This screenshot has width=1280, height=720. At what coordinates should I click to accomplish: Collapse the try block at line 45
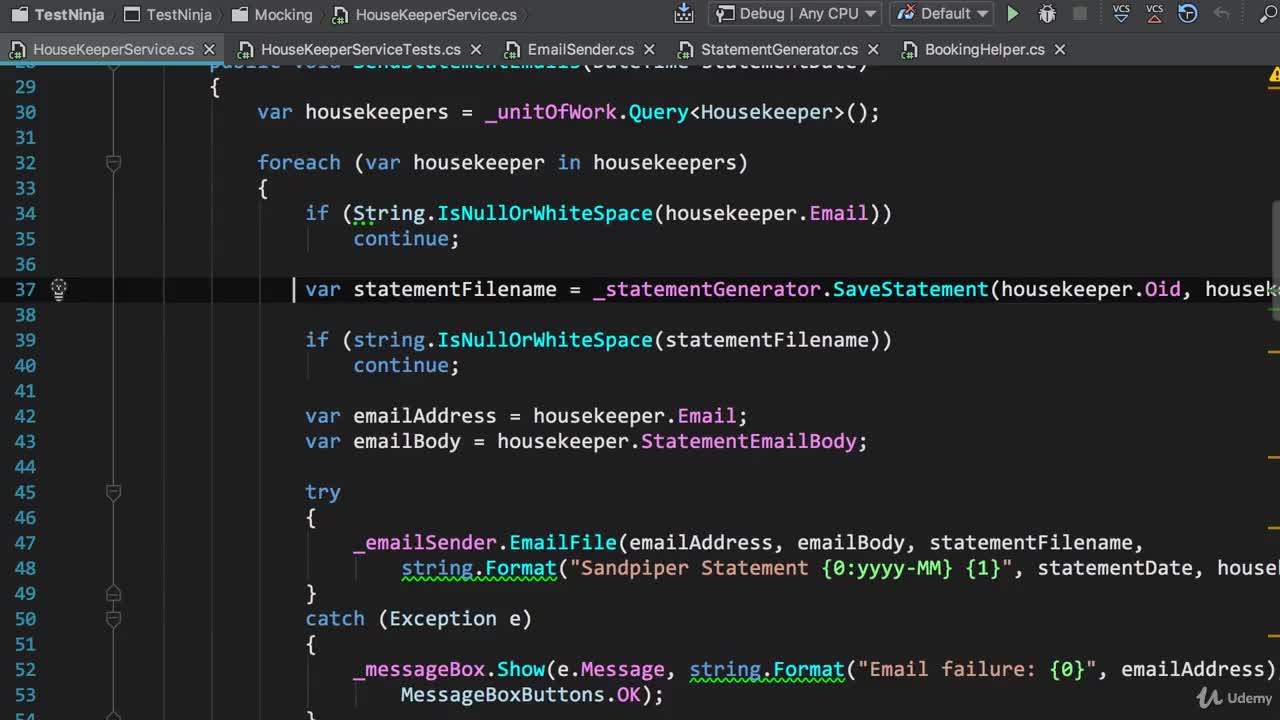pos(113,492)
